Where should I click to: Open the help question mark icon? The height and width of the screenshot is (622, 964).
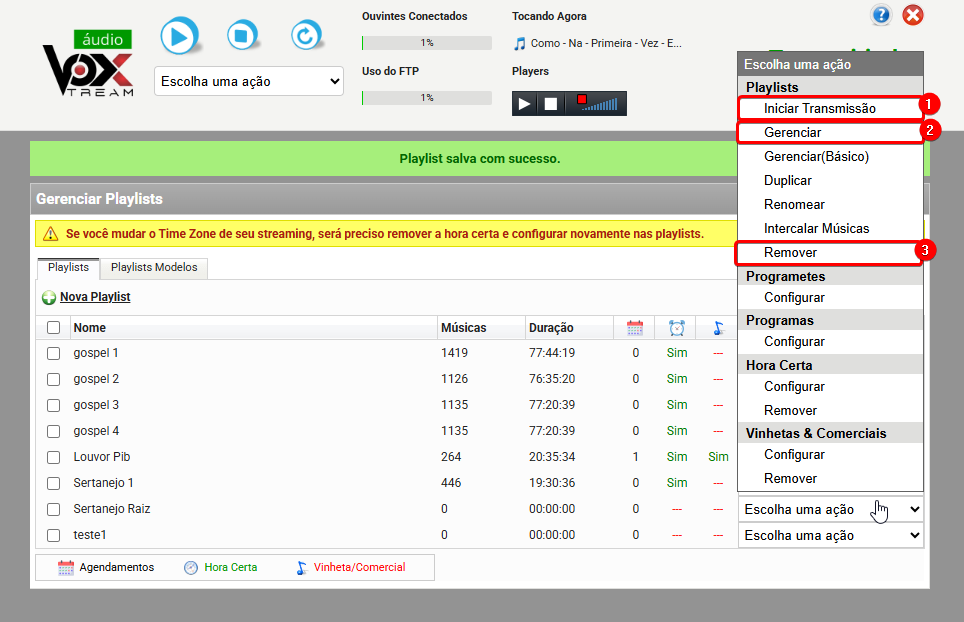click(881, 15)
